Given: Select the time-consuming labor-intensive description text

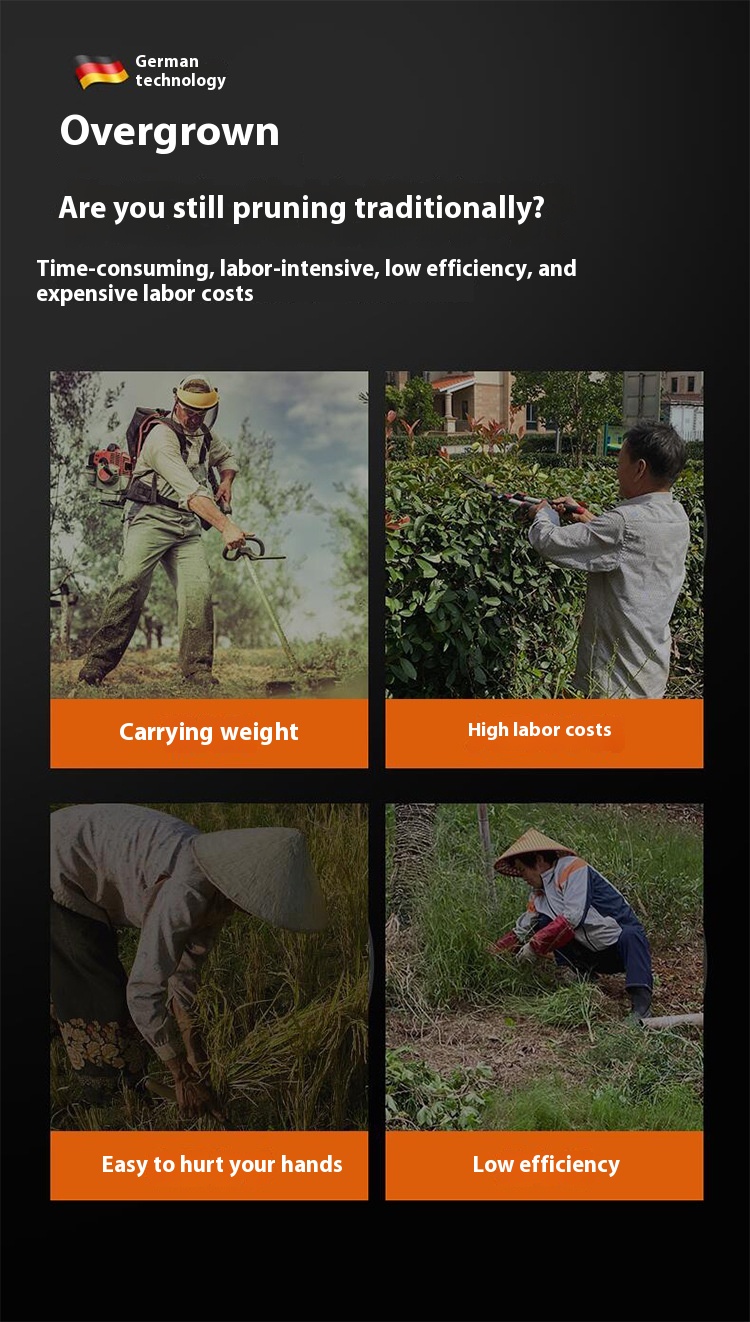Looking at the screenshot, I should coord(306,281).
